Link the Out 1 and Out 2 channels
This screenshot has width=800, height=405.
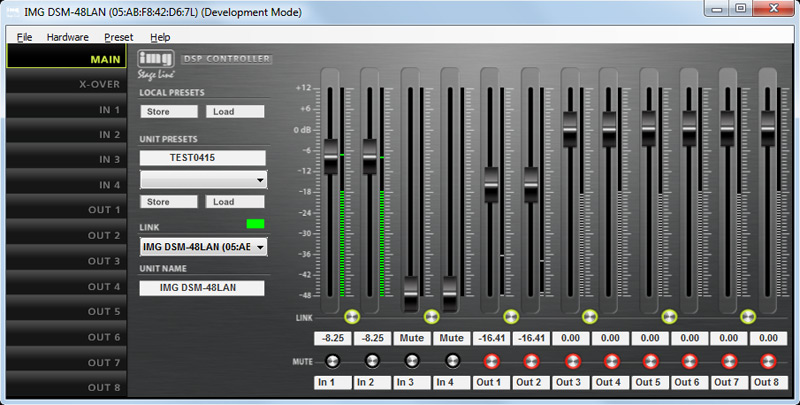pos(511,317)
